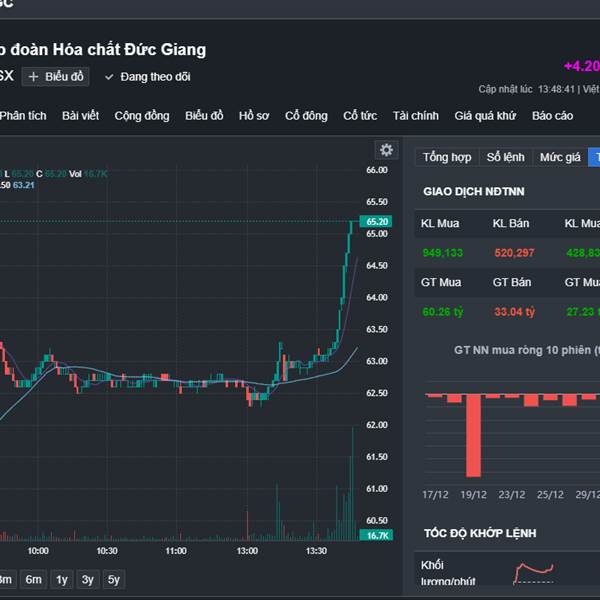Click the 23/12 date label
This screenshot has height=600, width=600.
512,495
